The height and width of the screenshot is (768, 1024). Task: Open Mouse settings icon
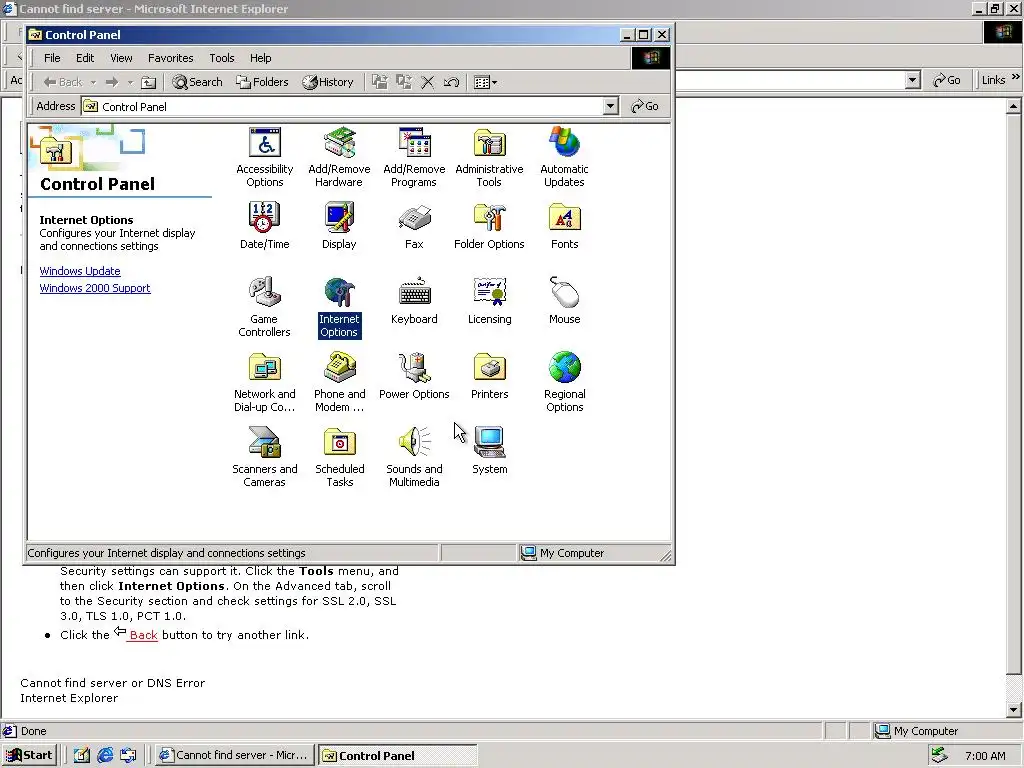coord(564,300)
